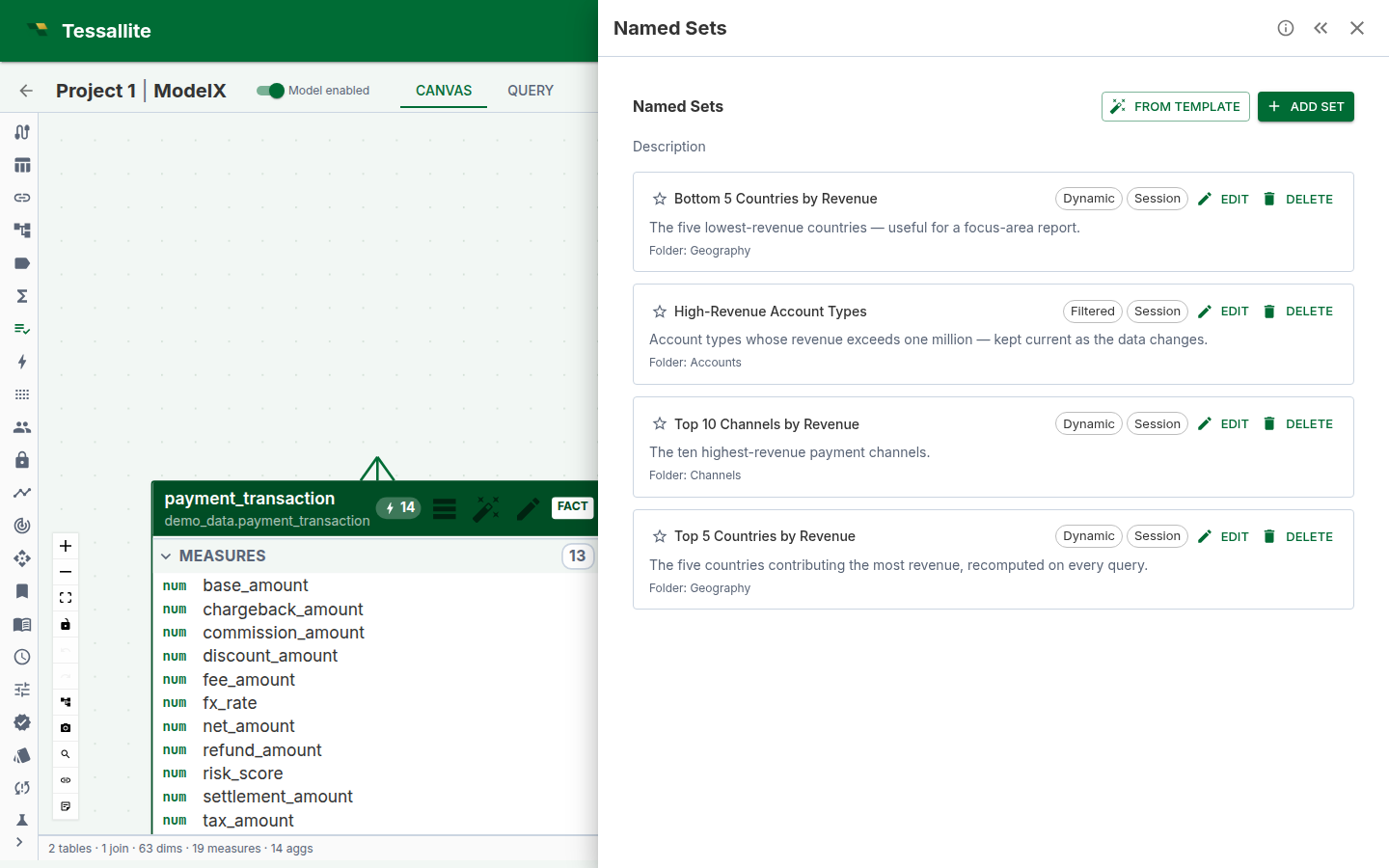The image size is (1389, 868).
Task: Open the open-book icon in left sidebar
Action: point(22,624)
